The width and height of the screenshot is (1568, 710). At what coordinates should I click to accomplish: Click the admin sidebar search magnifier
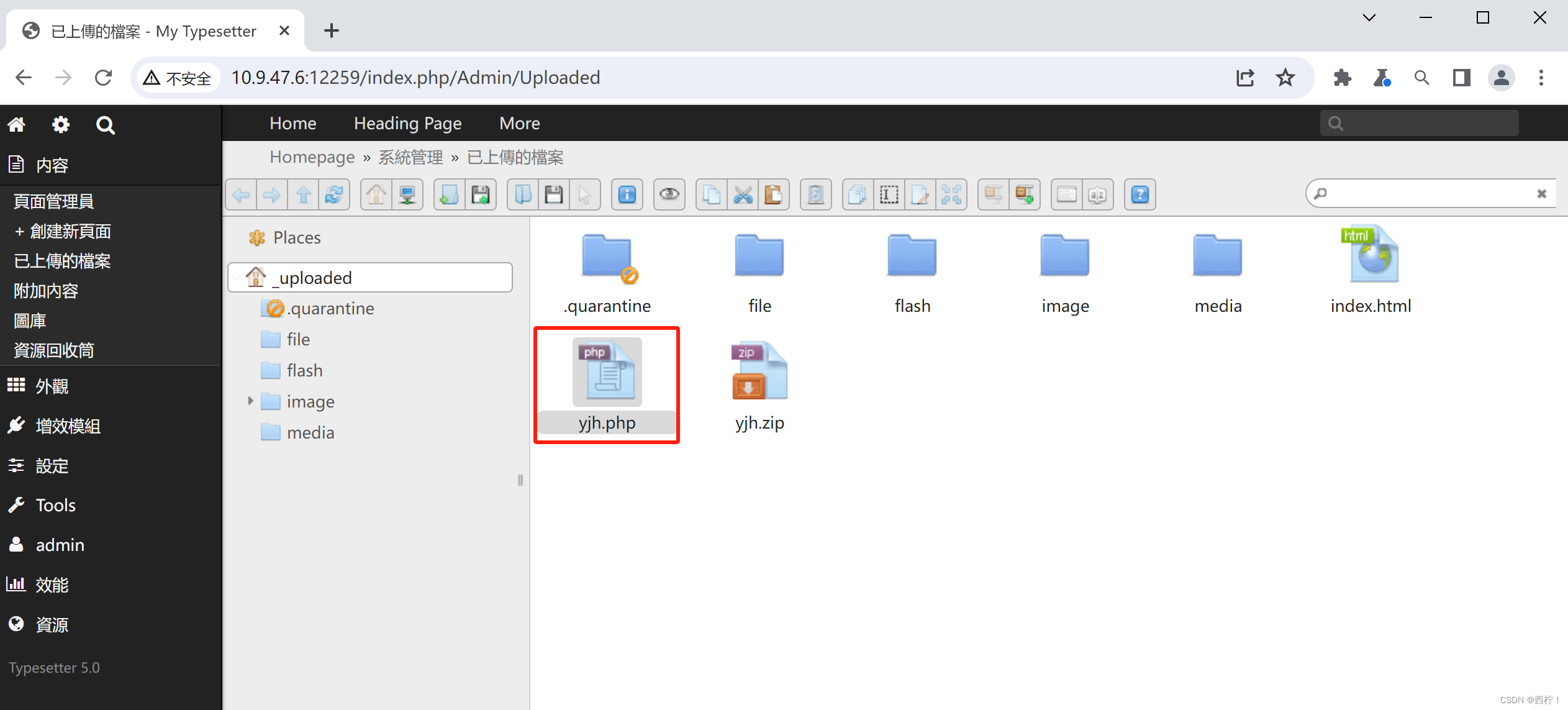(106, 125)
